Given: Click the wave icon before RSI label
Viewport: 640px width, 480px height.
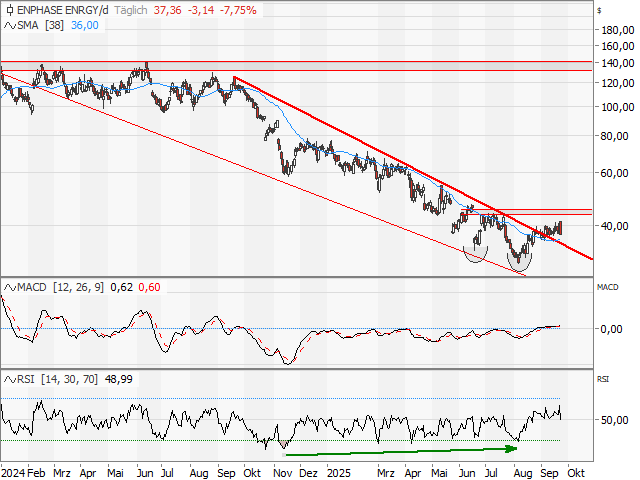Looking at the screenshot, I should 9,380.
